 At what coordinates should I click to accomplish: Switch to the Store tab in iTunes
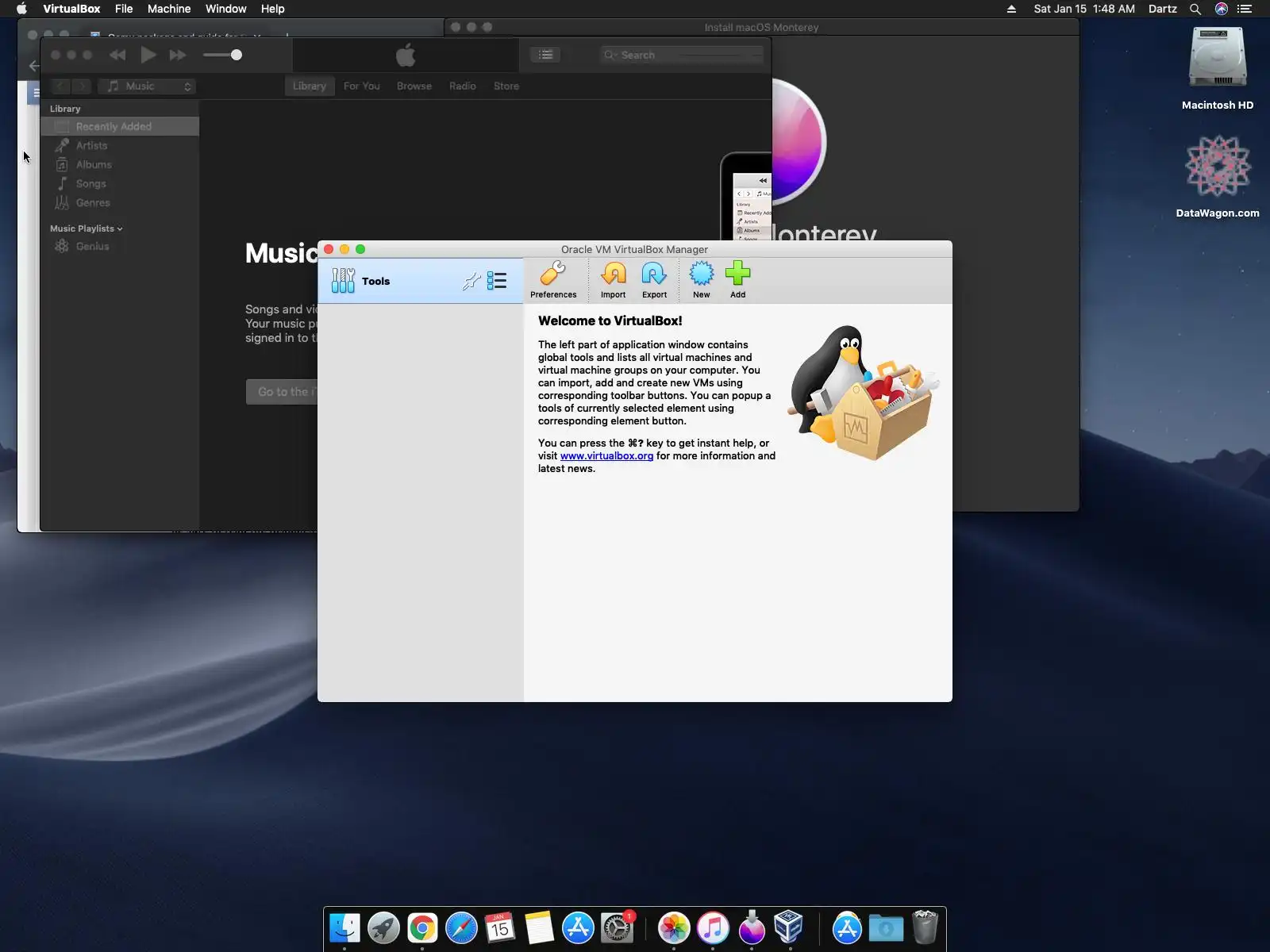(506, 86)
